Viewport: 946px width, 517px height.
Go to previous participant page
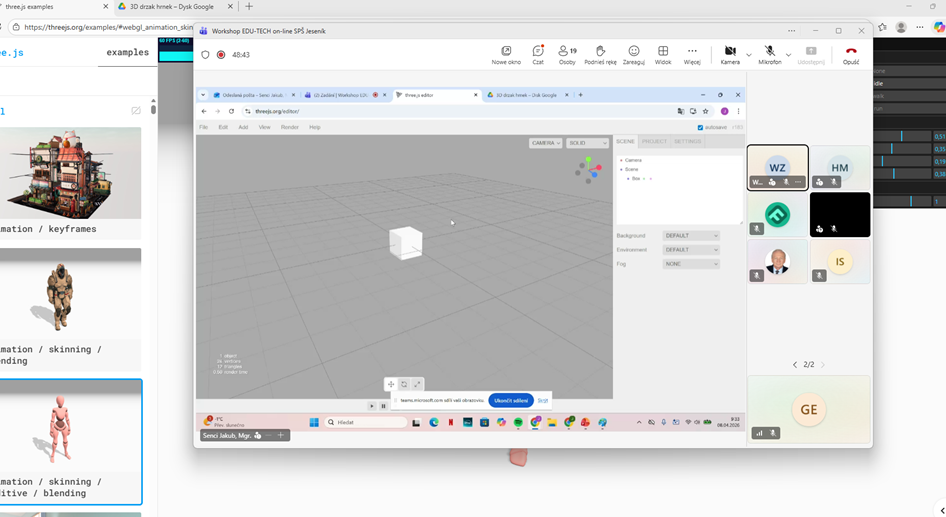coord(795,365)
